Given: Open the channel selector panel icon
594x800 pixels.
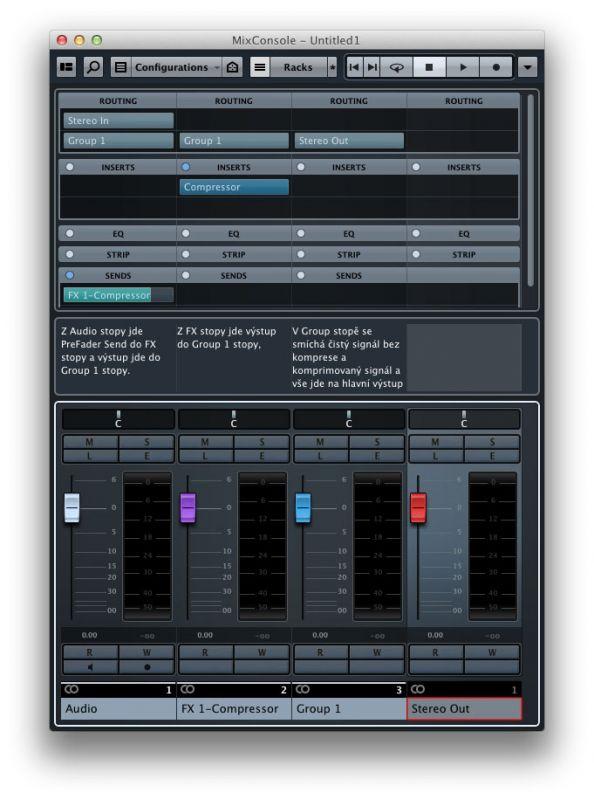Looking at the screenshot, I should point(67,67).
